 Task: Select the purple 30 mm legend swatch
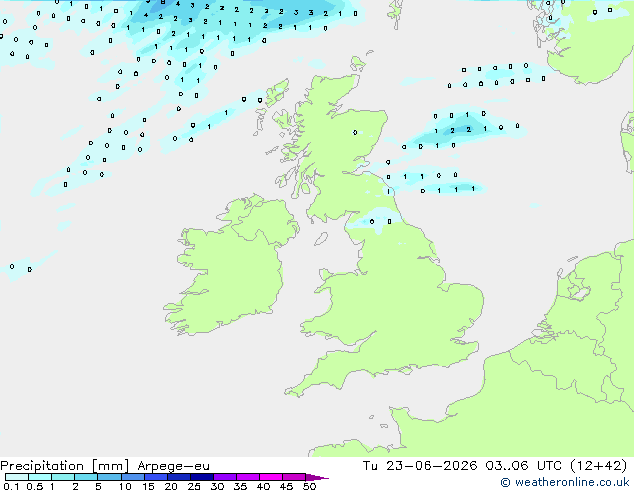[225, 477]
